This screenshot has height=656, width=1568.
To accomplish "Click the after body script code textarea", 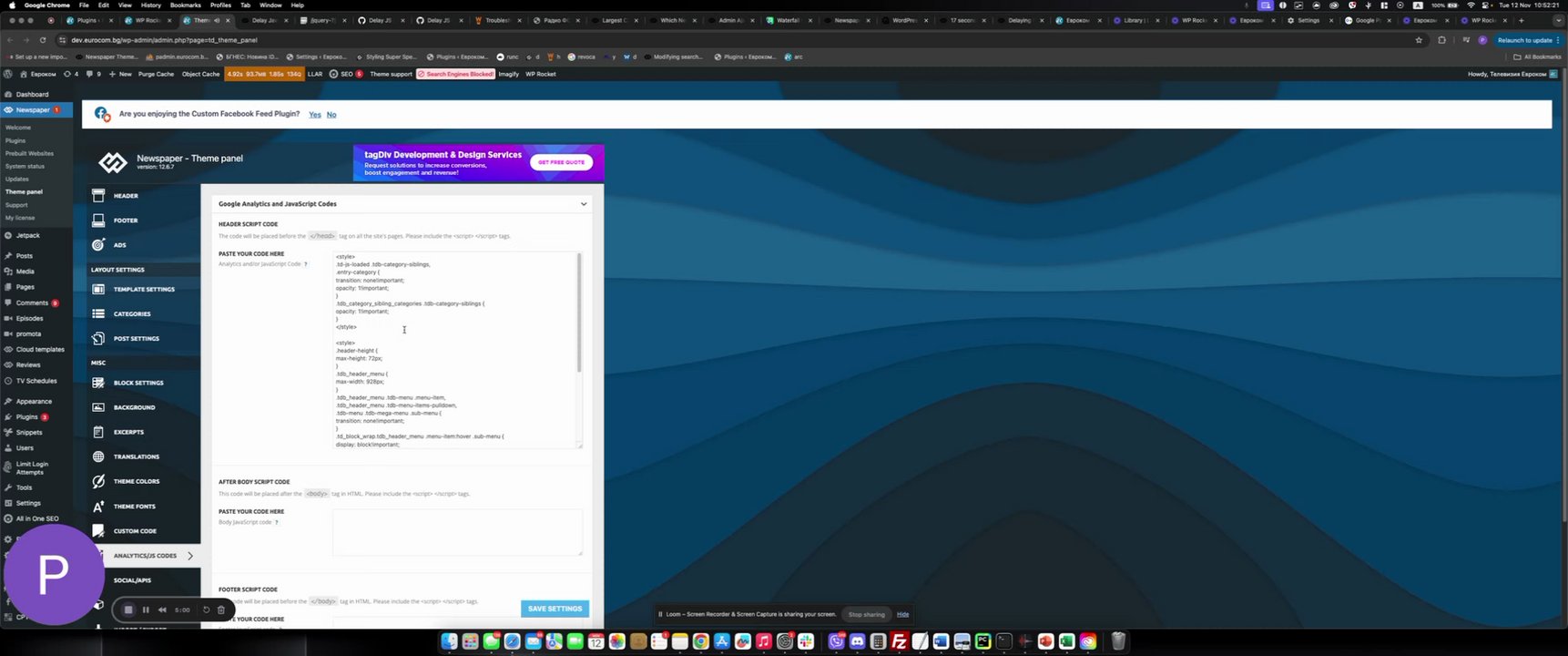I will pyautogui.click(x=457, y=532).
